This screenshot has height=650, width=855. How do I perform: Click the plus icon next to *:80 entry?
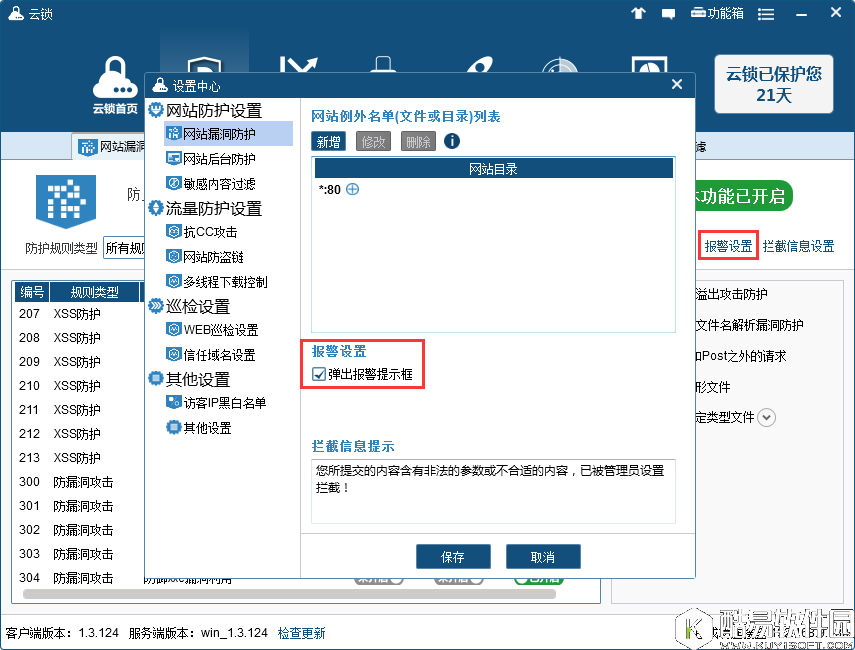352,189
